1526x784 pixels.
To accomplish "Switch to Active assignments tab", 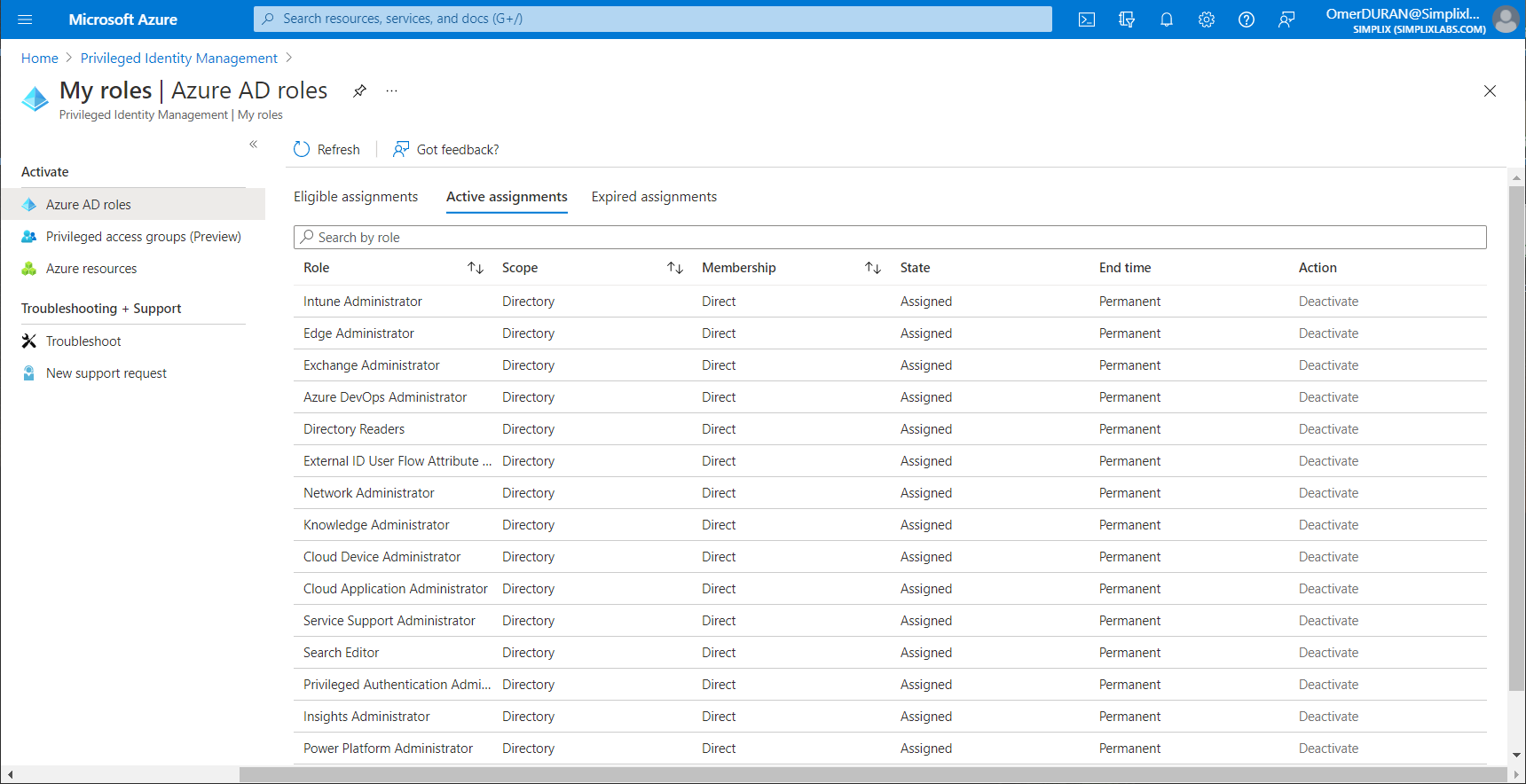I will point(507,197).
